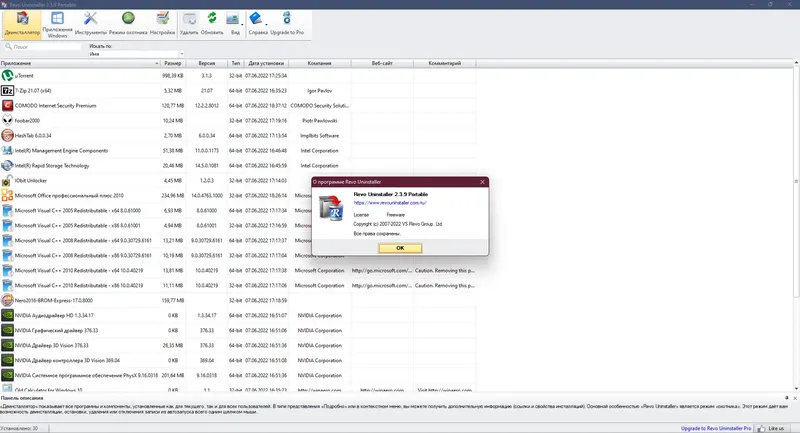Select NVIDIA Аудиодрайвер HD icon
Screen dimensions: 800x433
pyautogui.click(x=7, y=315)
